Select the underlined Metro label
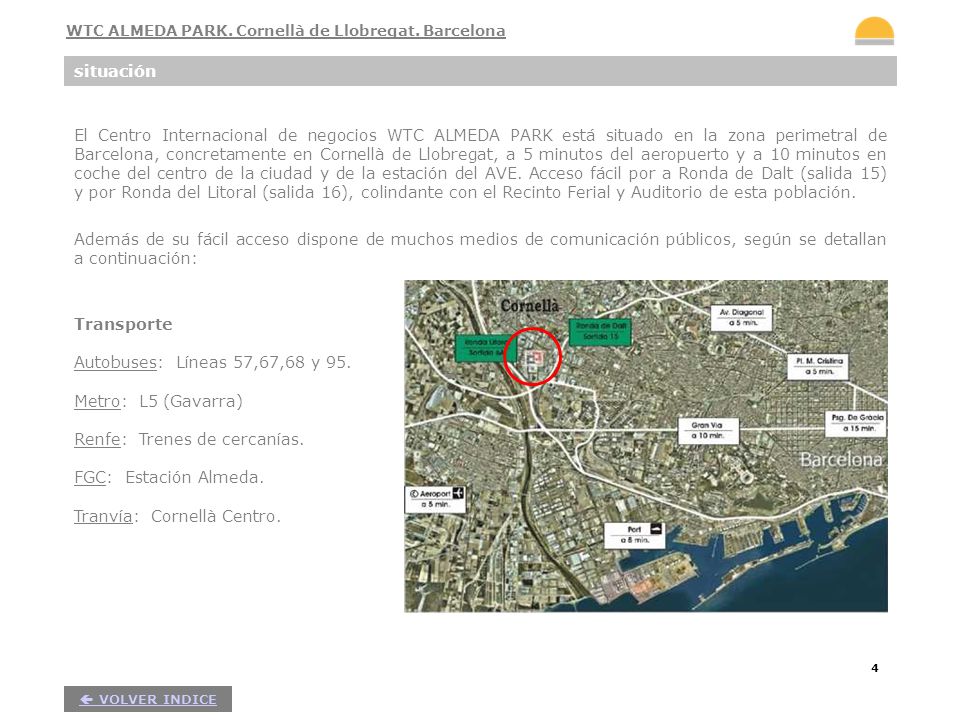 pyautogui.click(x=97, y=401)
